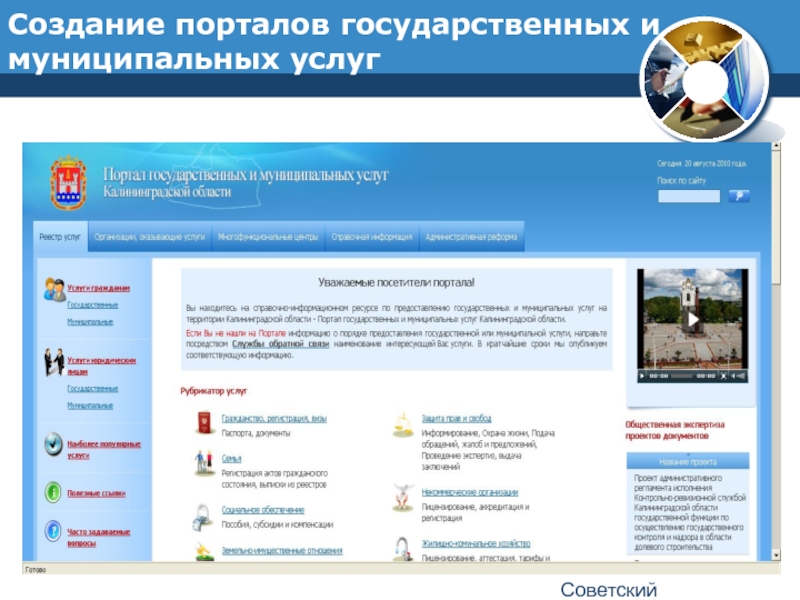Click the red passport citizenship icon
800x600 pixels.
(205, 422)
